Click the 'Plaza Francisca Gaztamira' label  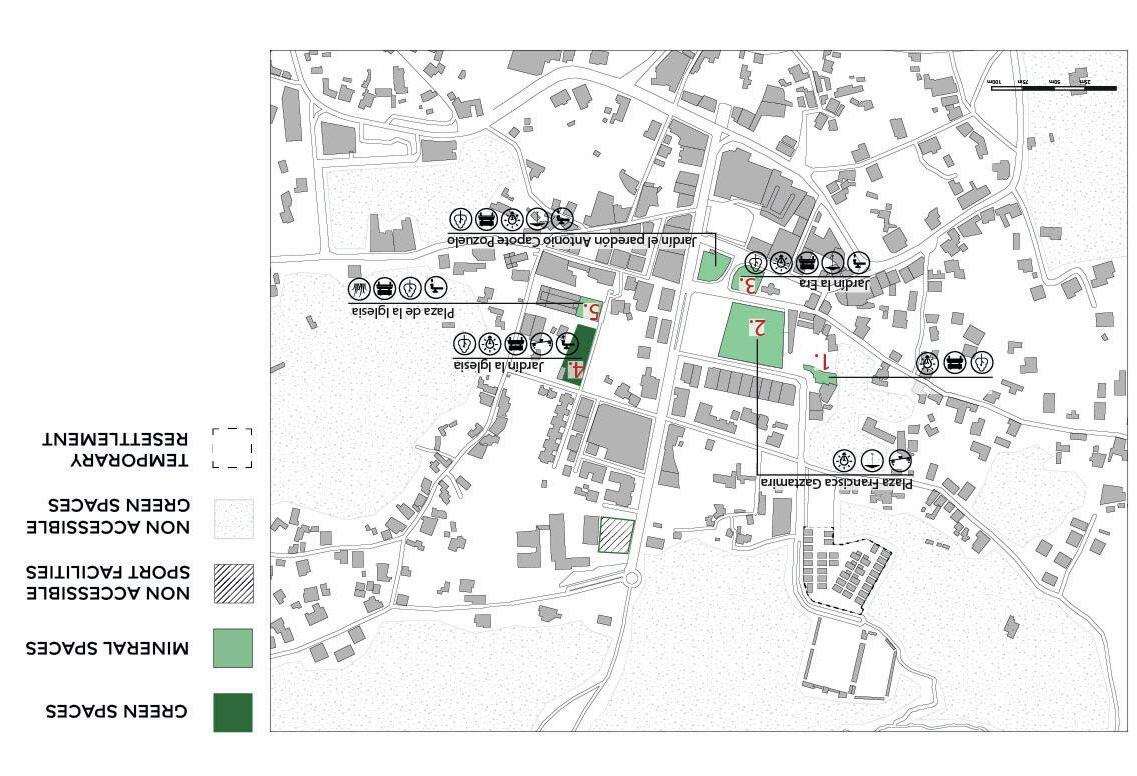[836, 483]
